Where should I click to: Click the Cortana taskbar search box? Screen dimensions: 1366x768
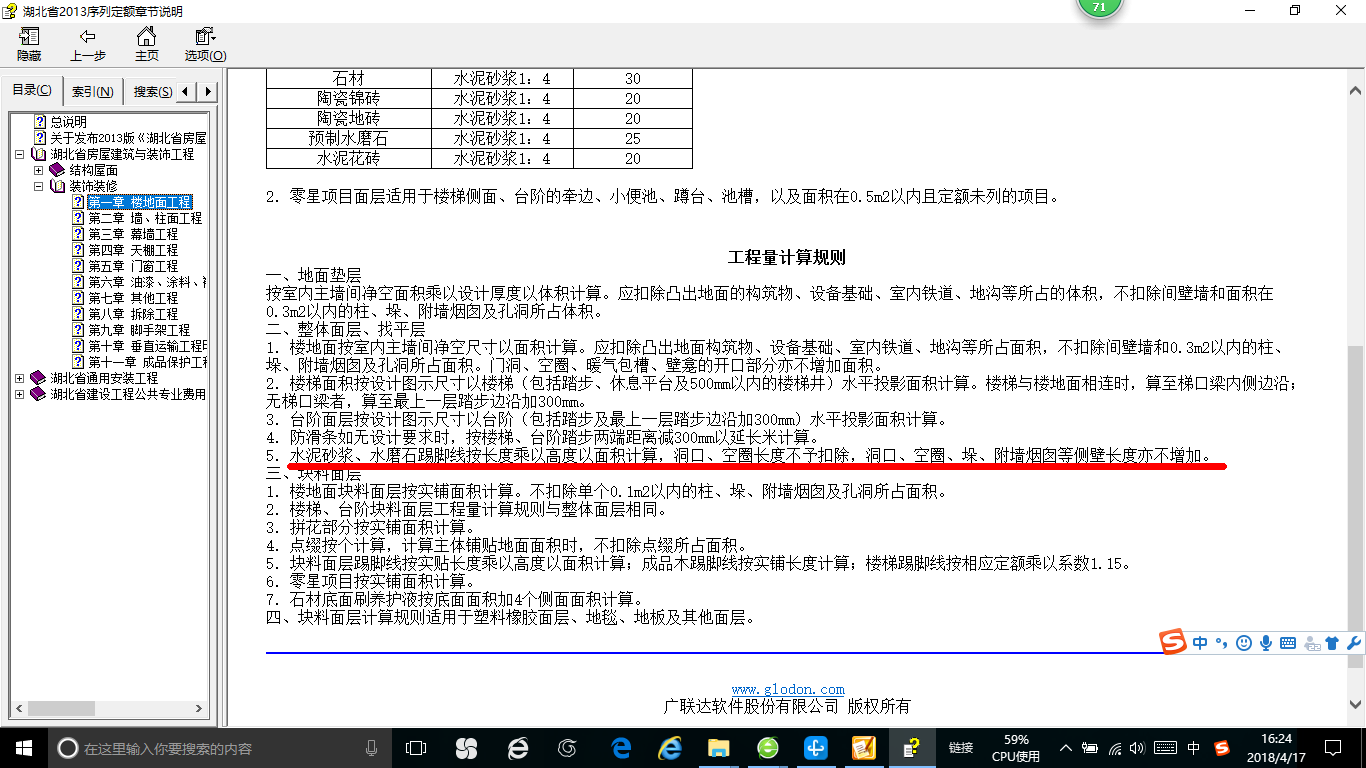(219, 748)
